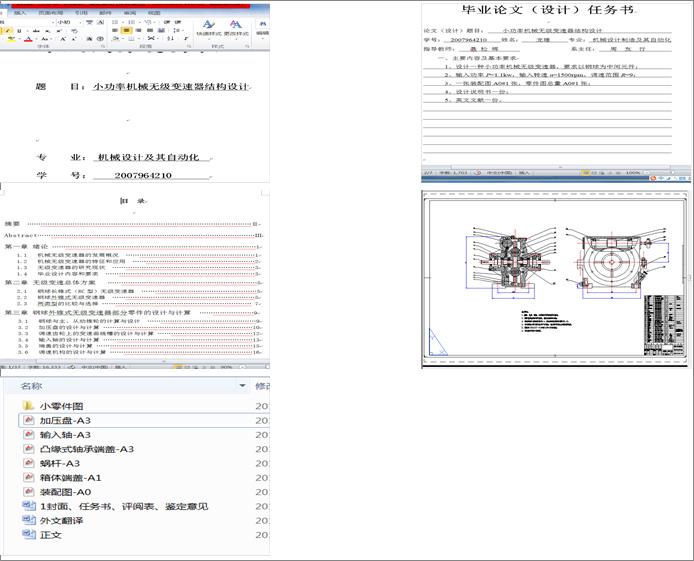Click the 名称 column header in file list

(31, 386)
